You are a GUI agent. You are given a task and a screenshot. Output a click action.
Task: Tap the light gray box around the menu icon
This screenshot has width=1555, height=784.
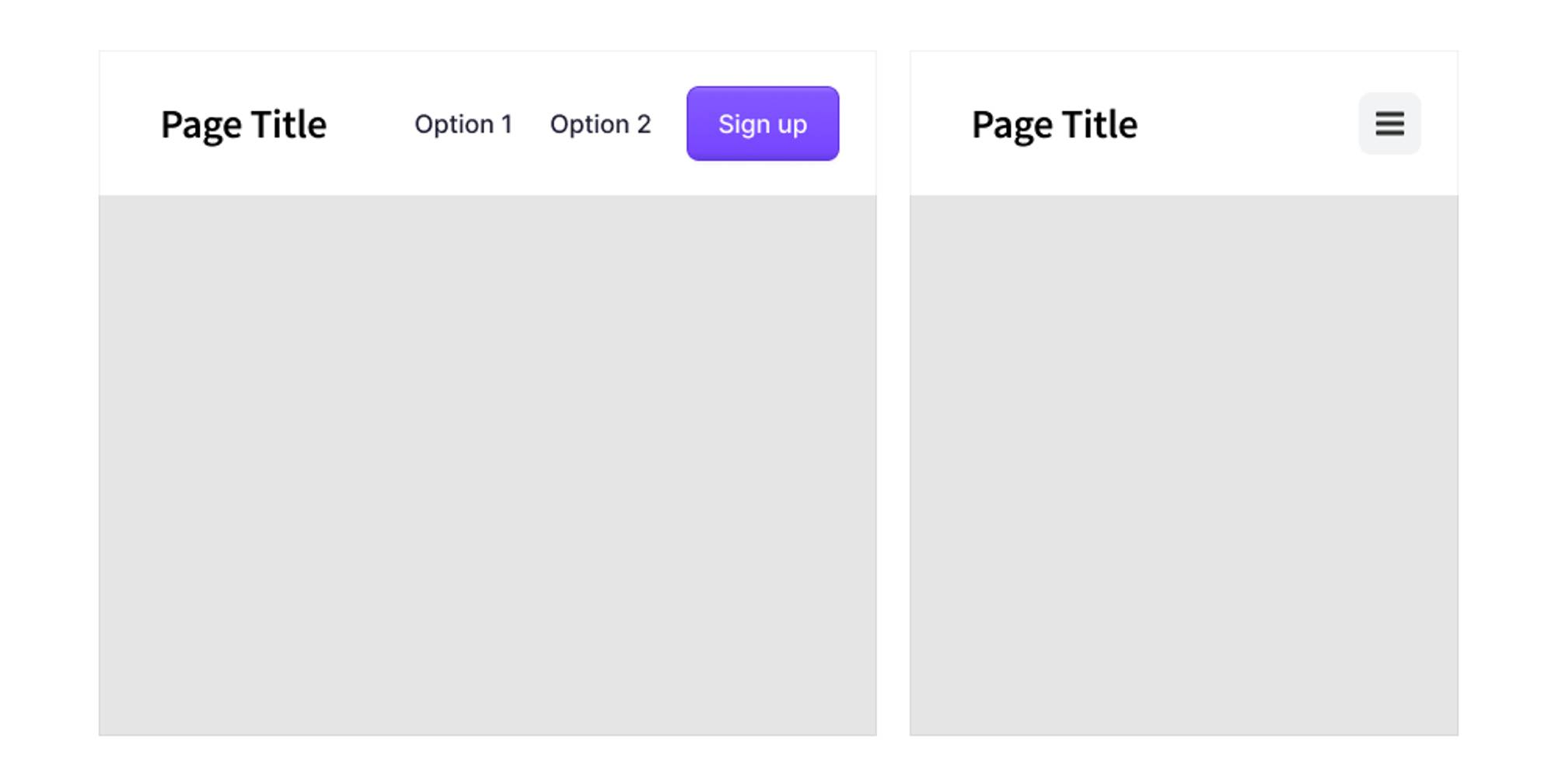(1389, 124)
